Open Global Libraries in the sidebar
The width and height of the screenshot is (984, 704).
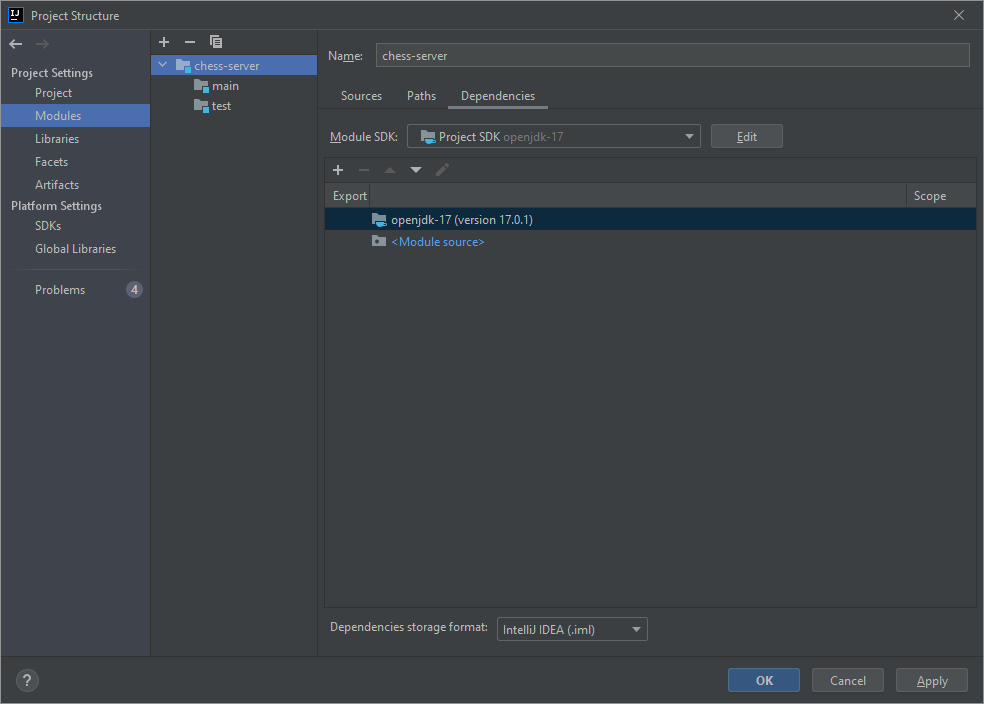click(x=75, y=249)
